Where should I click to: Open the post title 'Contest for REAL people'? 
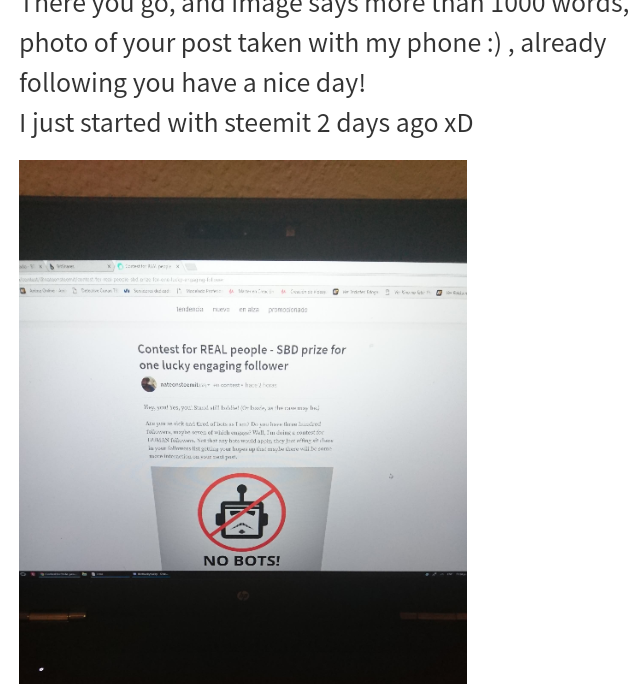click(242, 357)
